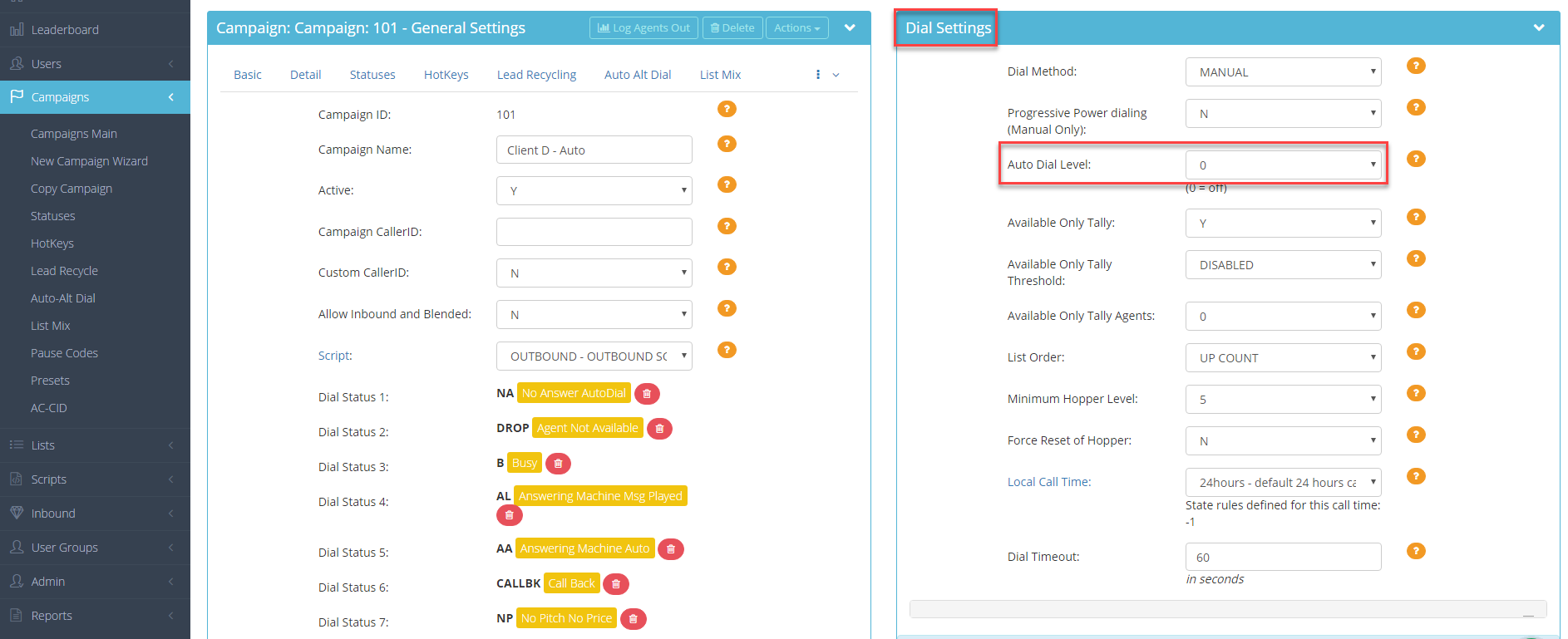Open help for the Script field
The image size is (1568, 639).
coord(727,350)
